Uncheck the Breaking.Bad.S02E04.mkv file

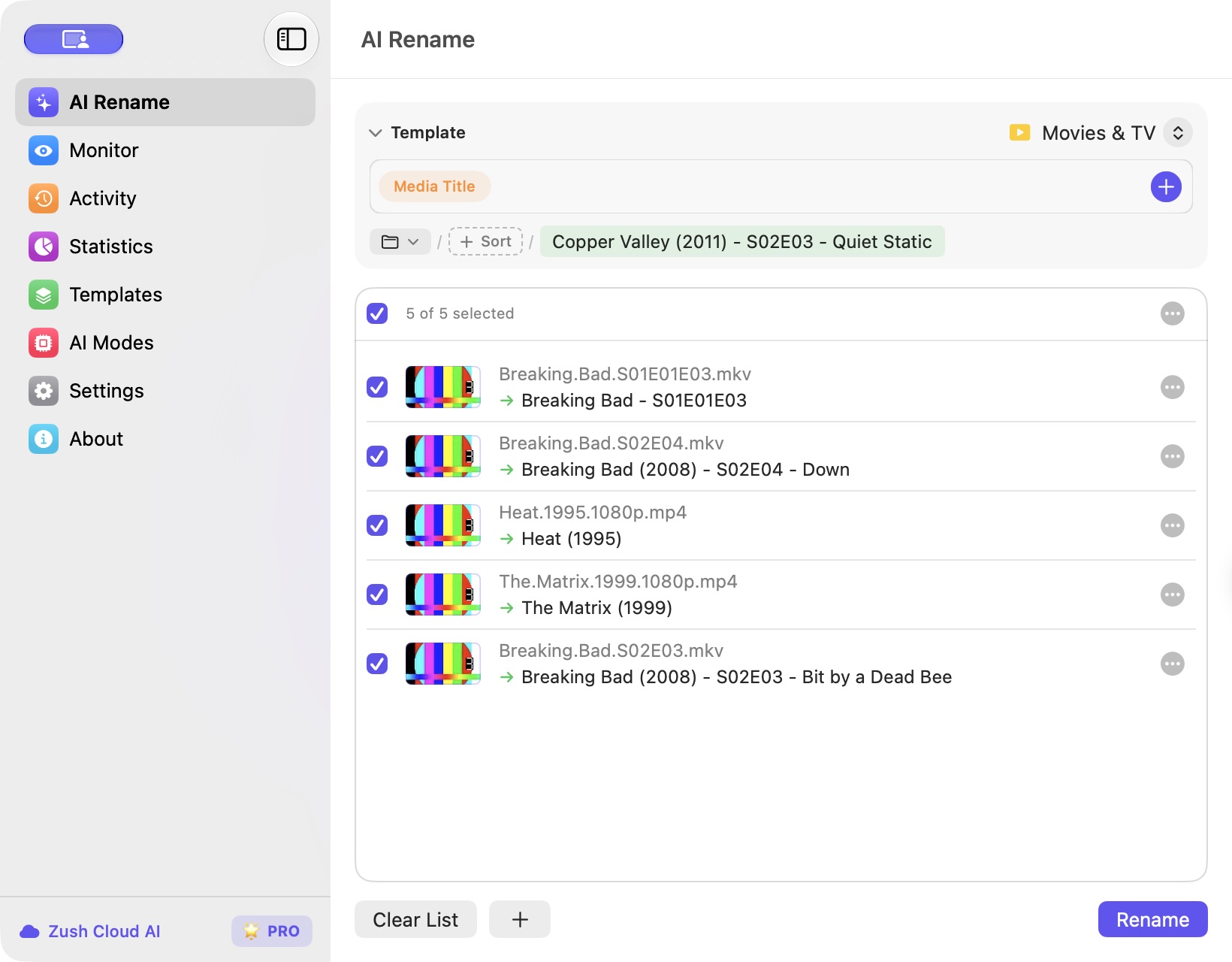click(377, 456)
